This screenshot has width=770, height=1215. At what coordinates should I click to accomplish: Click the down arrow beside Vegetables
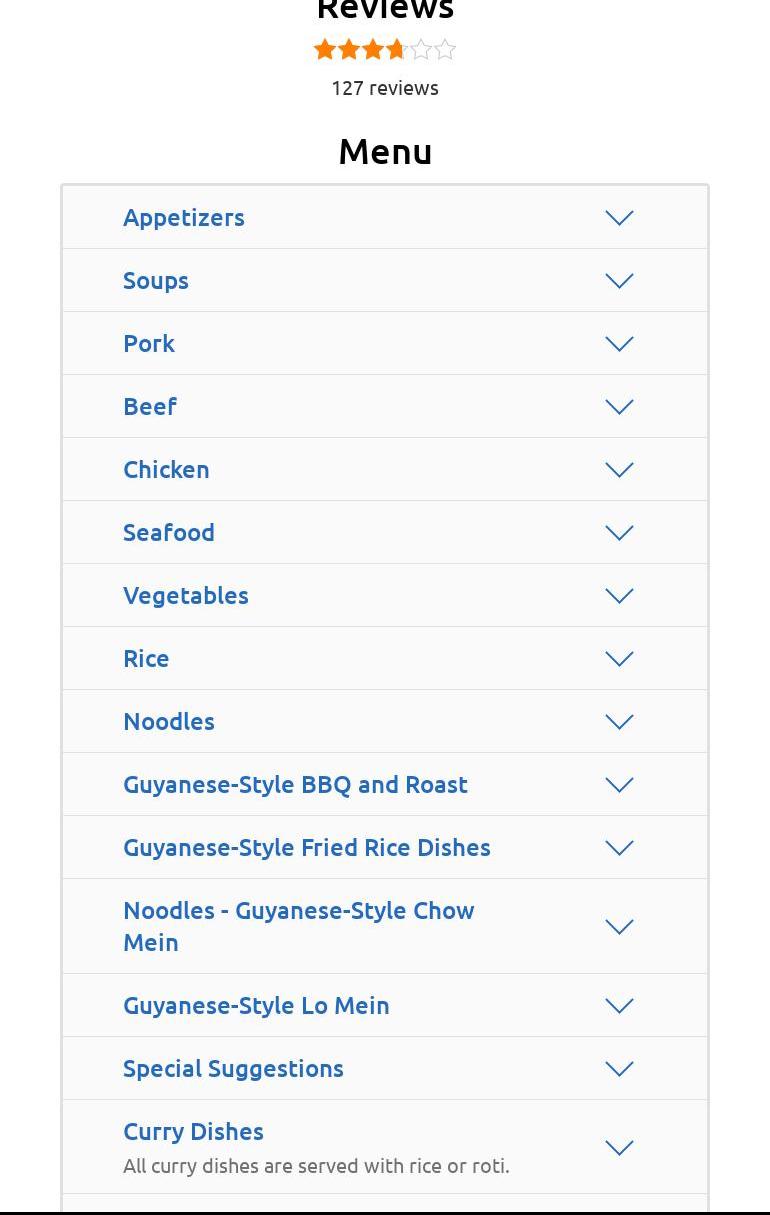(619, 596)
